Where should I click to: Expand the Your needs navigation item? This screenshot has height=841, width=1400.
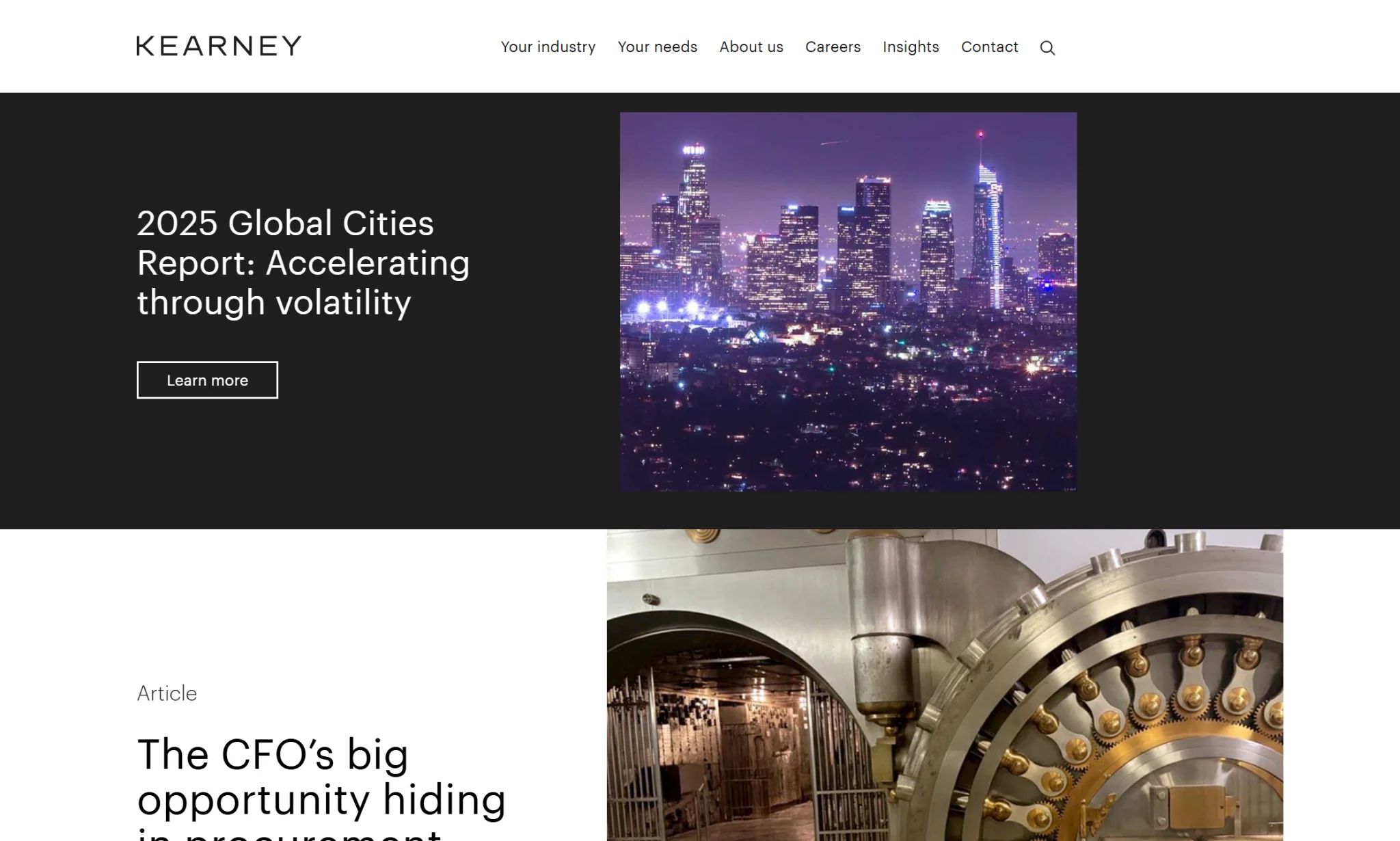(x=658, y=47)
